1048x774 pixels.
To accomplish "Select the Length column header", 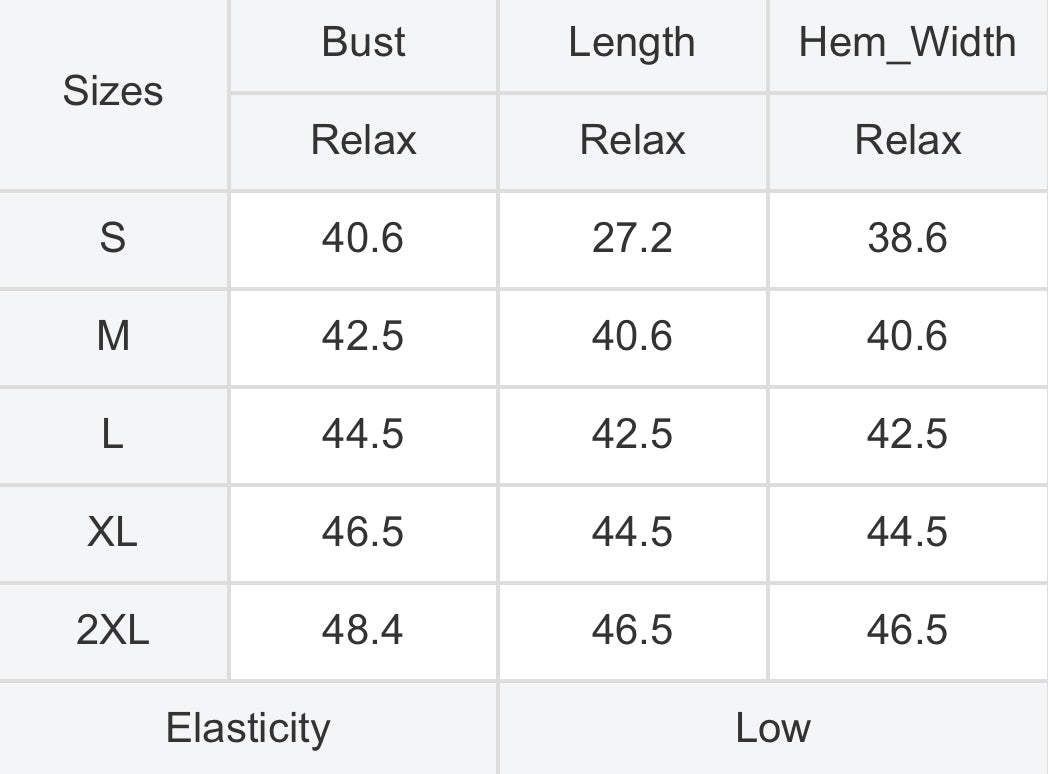I will [x=632, y=43].
